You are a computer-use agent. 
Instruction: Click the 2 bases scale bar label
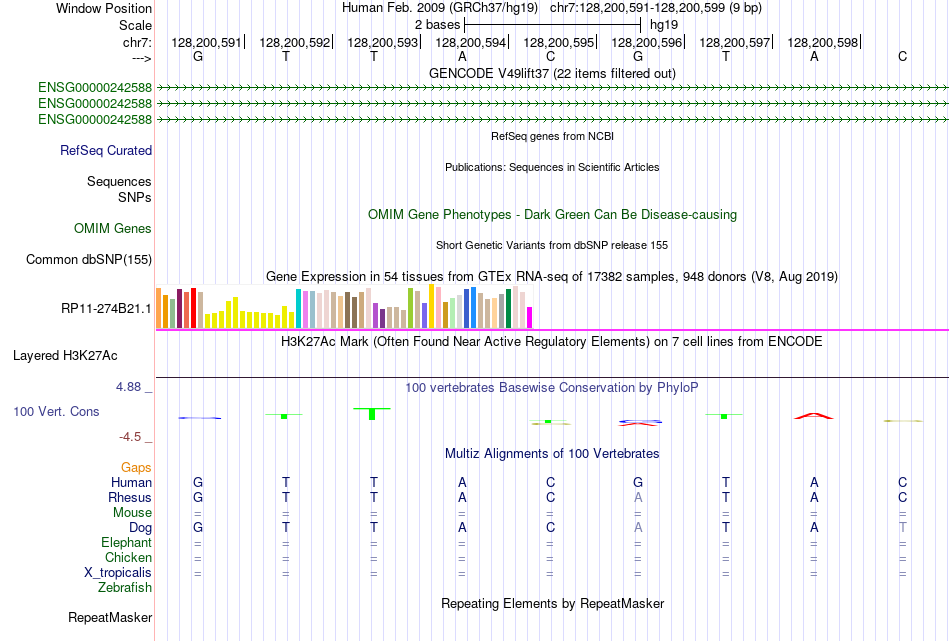(437, 25)
